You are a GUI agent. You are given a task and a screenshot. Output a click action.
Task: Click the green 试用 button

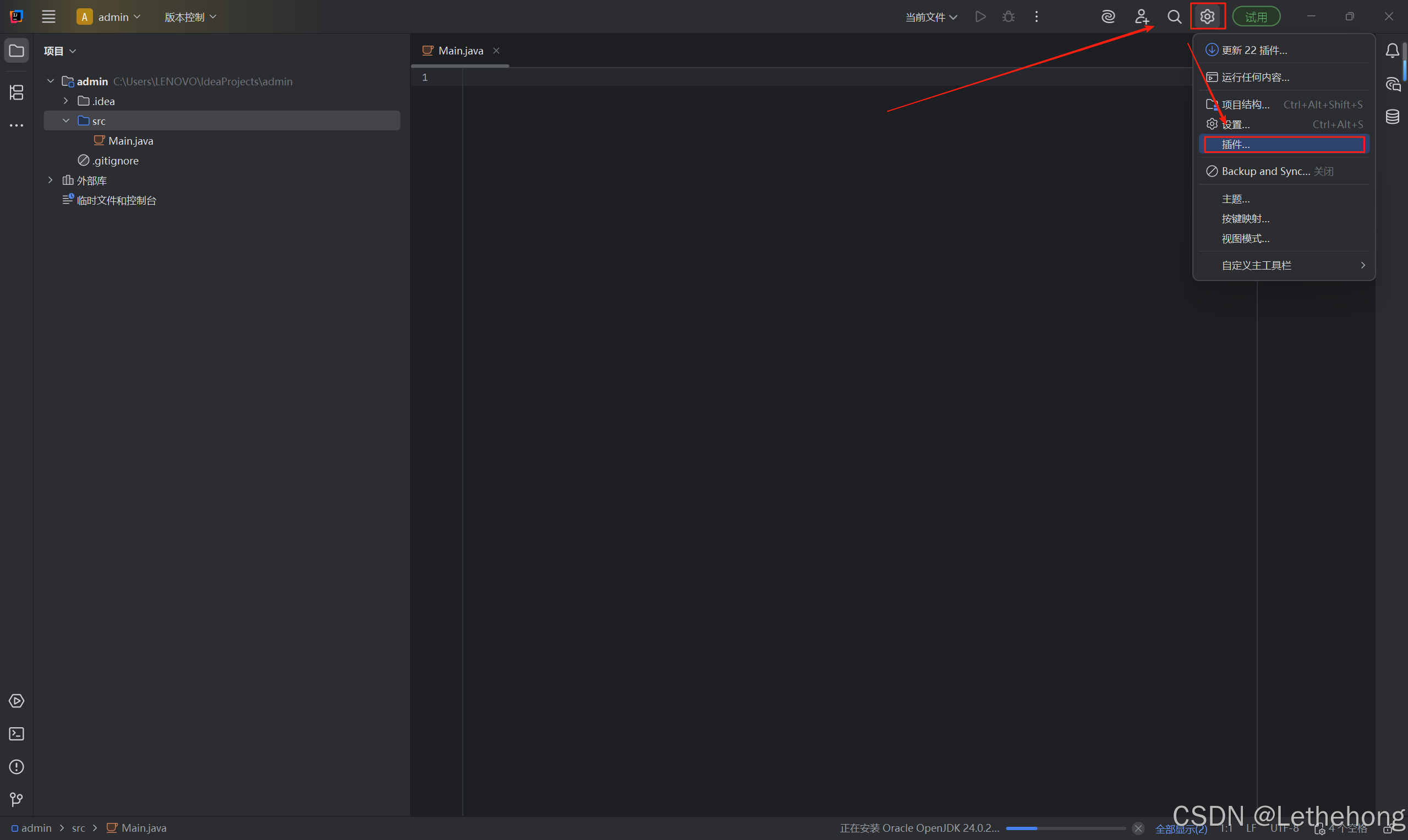[x=1256, y=17]
